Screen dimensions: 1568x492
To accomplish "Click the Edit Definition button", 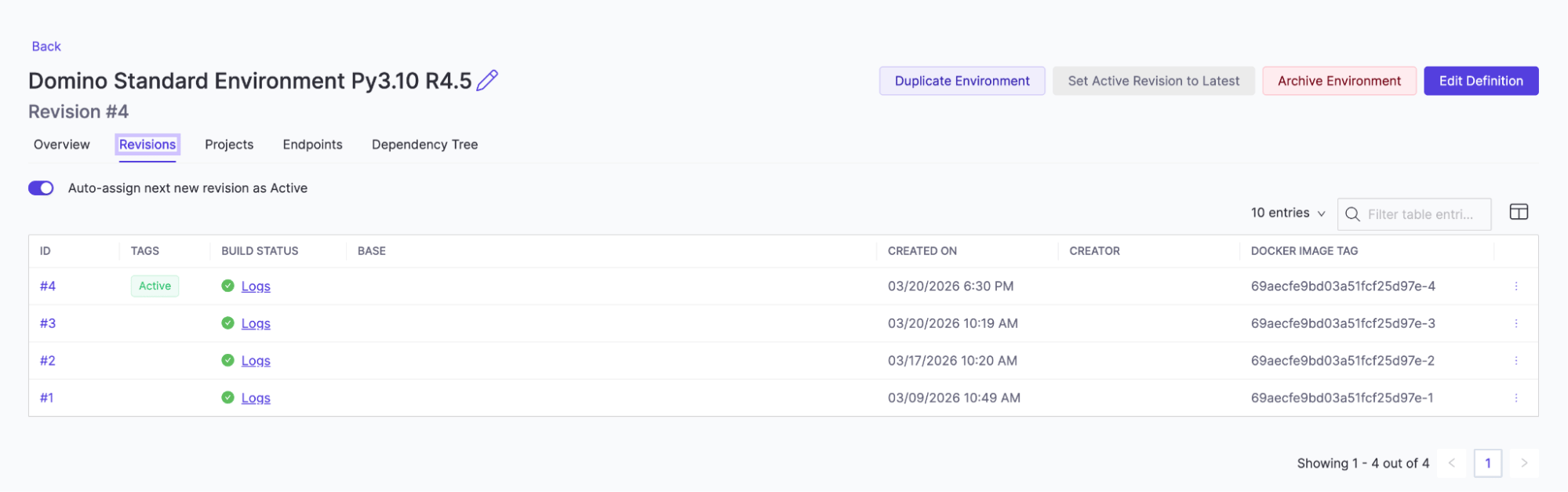I will (x=1481, y=81).
